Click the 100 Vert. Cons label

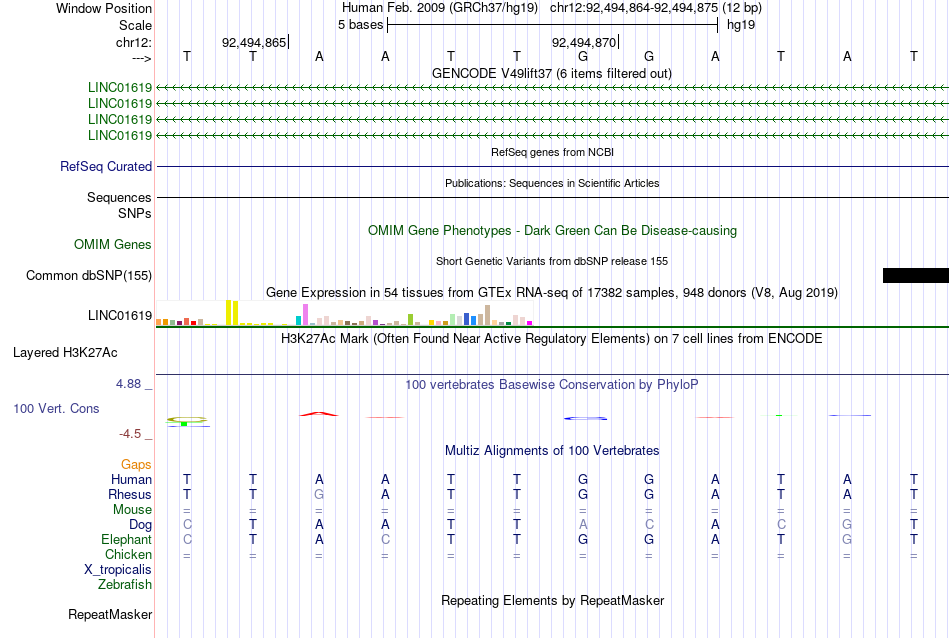pyautogui.click(x=56, y=409)
